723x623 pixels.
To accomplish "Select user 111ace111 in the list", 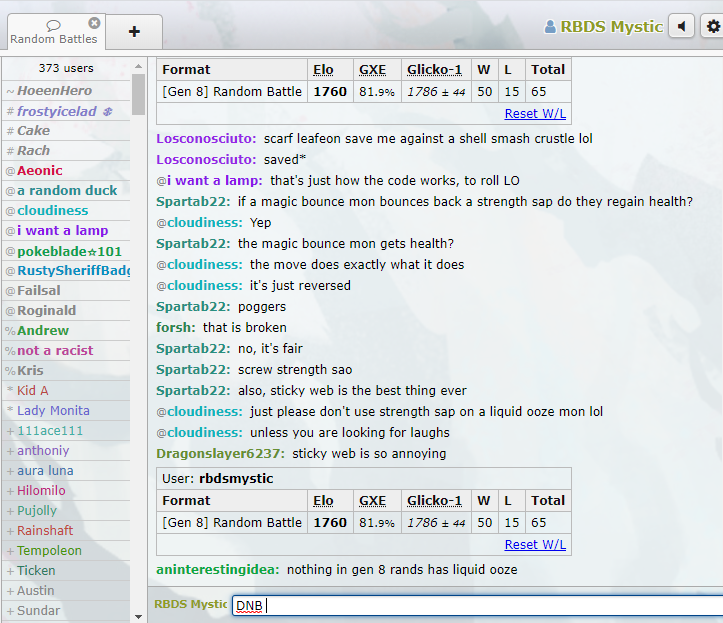I will click(x=66, y=431).
